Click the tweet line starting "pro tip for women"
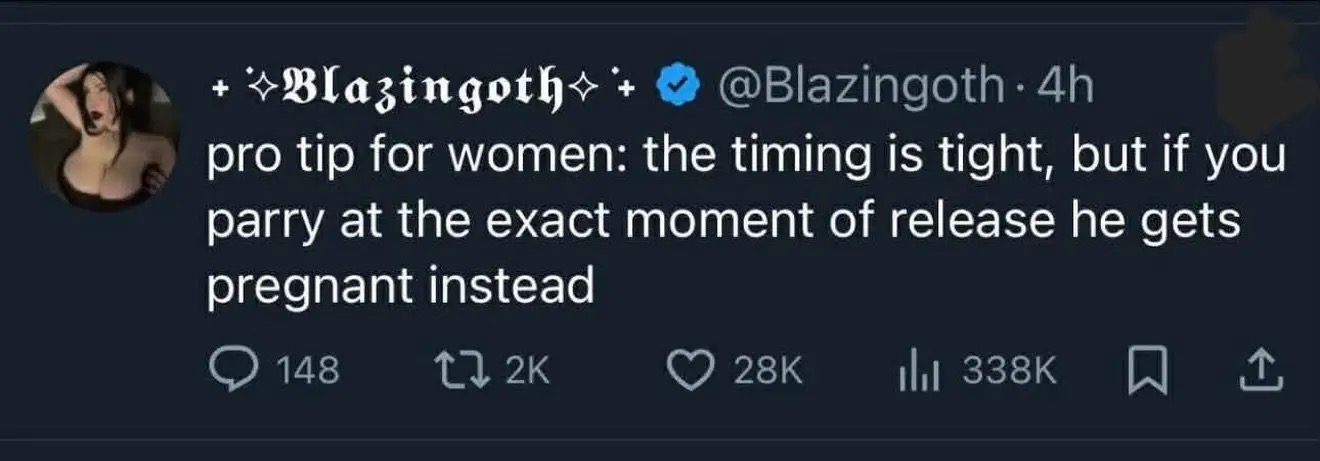Viewport: 1320px width, 461px height. tap(745, 158)
